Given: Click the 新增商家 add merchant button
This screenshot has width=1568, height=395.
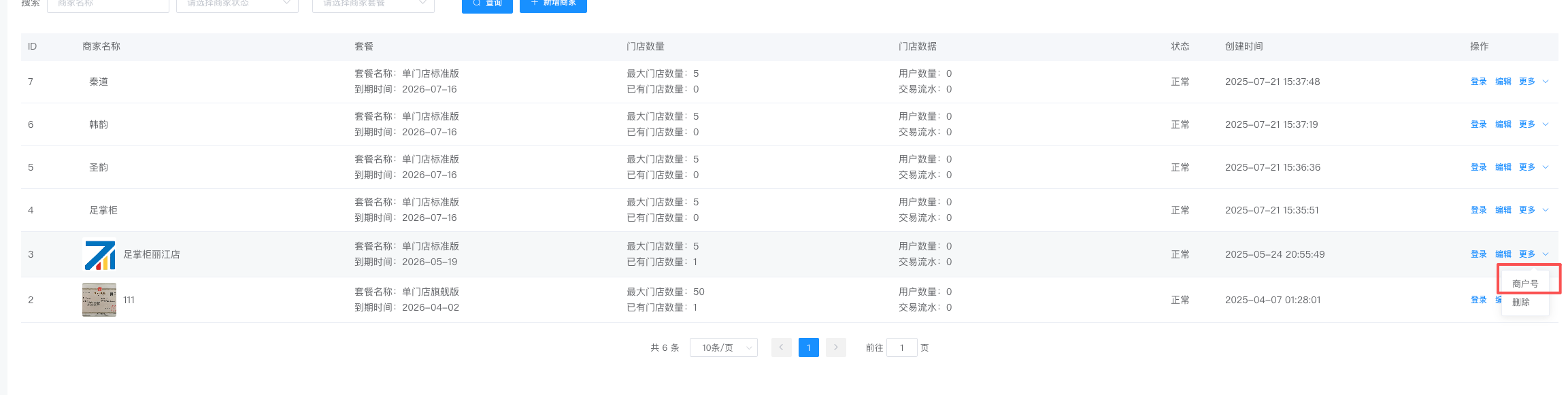Looking at the screenshot, I should point(552,5).
